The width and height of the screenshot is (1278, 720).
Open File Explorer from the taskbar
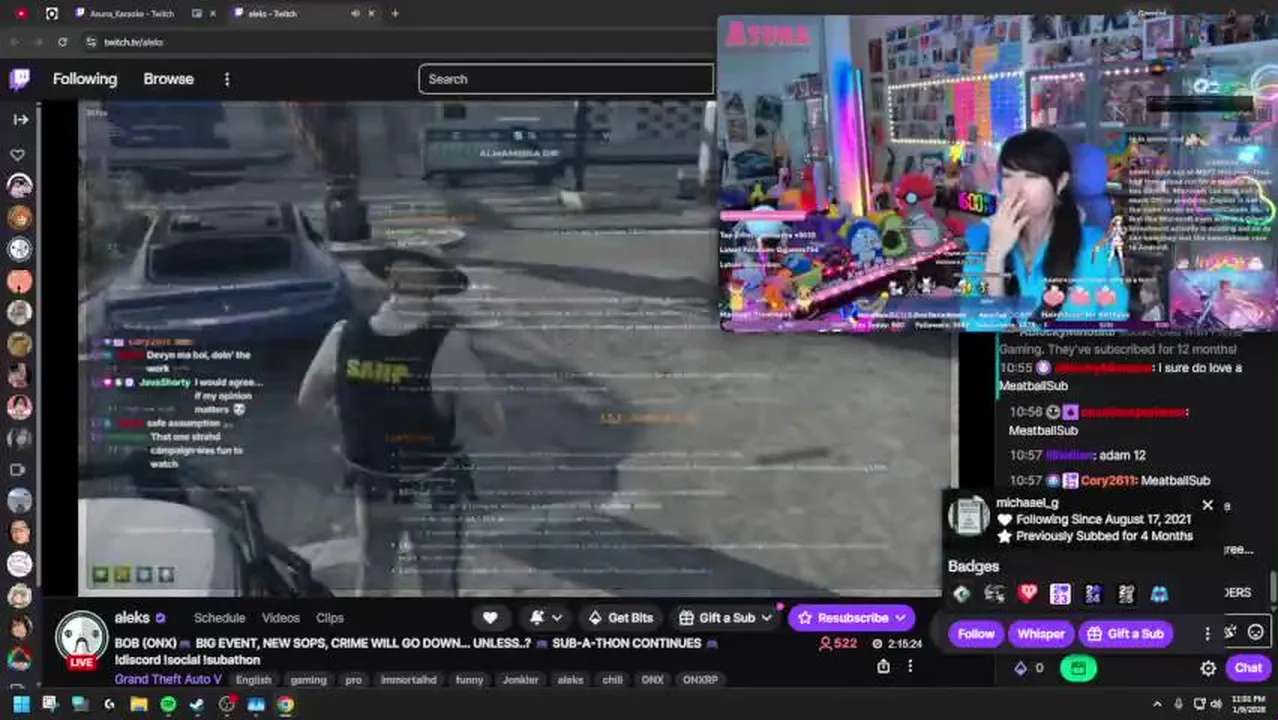(139, 704)
